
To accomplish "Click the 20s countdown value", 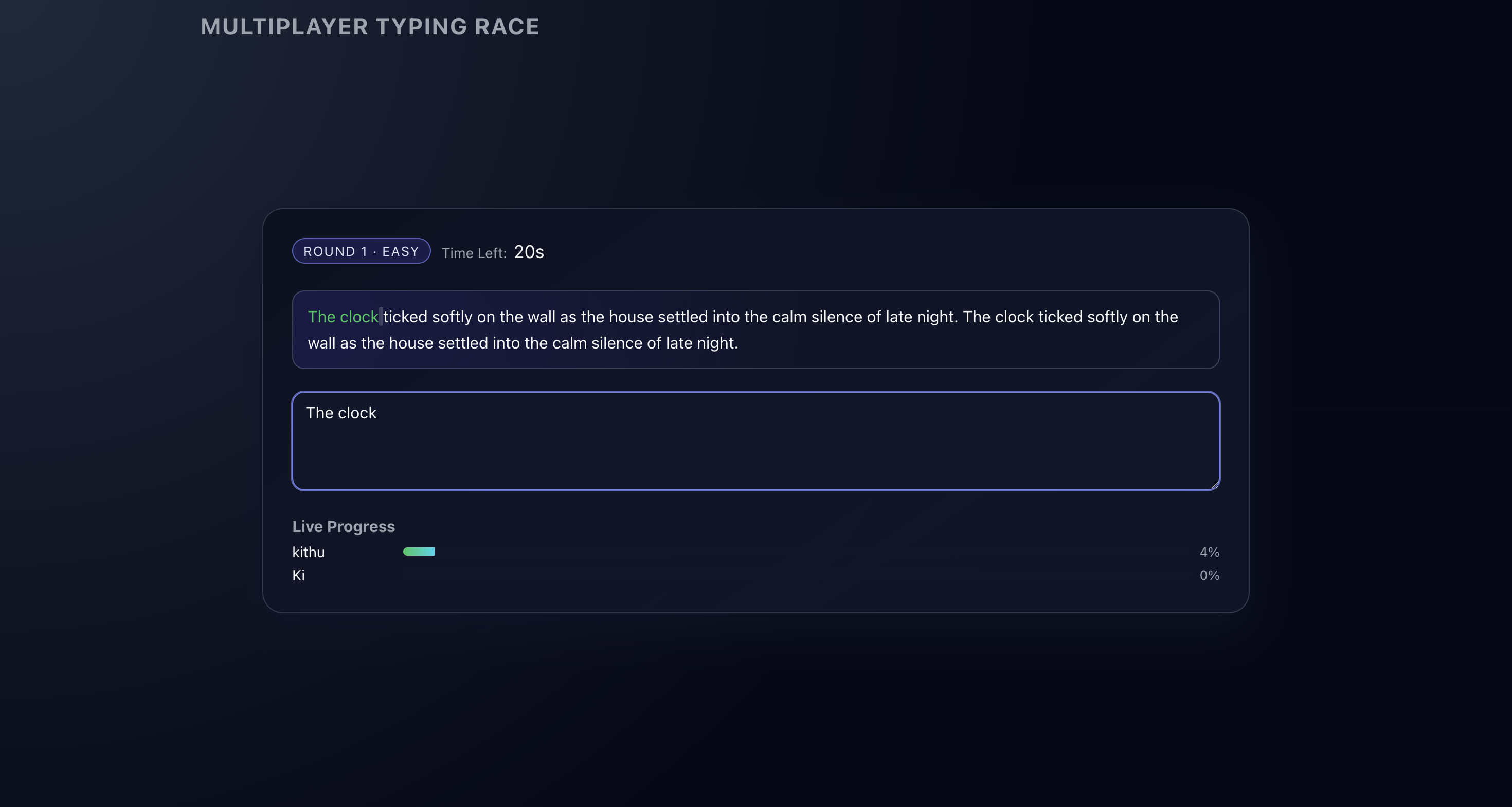I will tap(528, 252).
